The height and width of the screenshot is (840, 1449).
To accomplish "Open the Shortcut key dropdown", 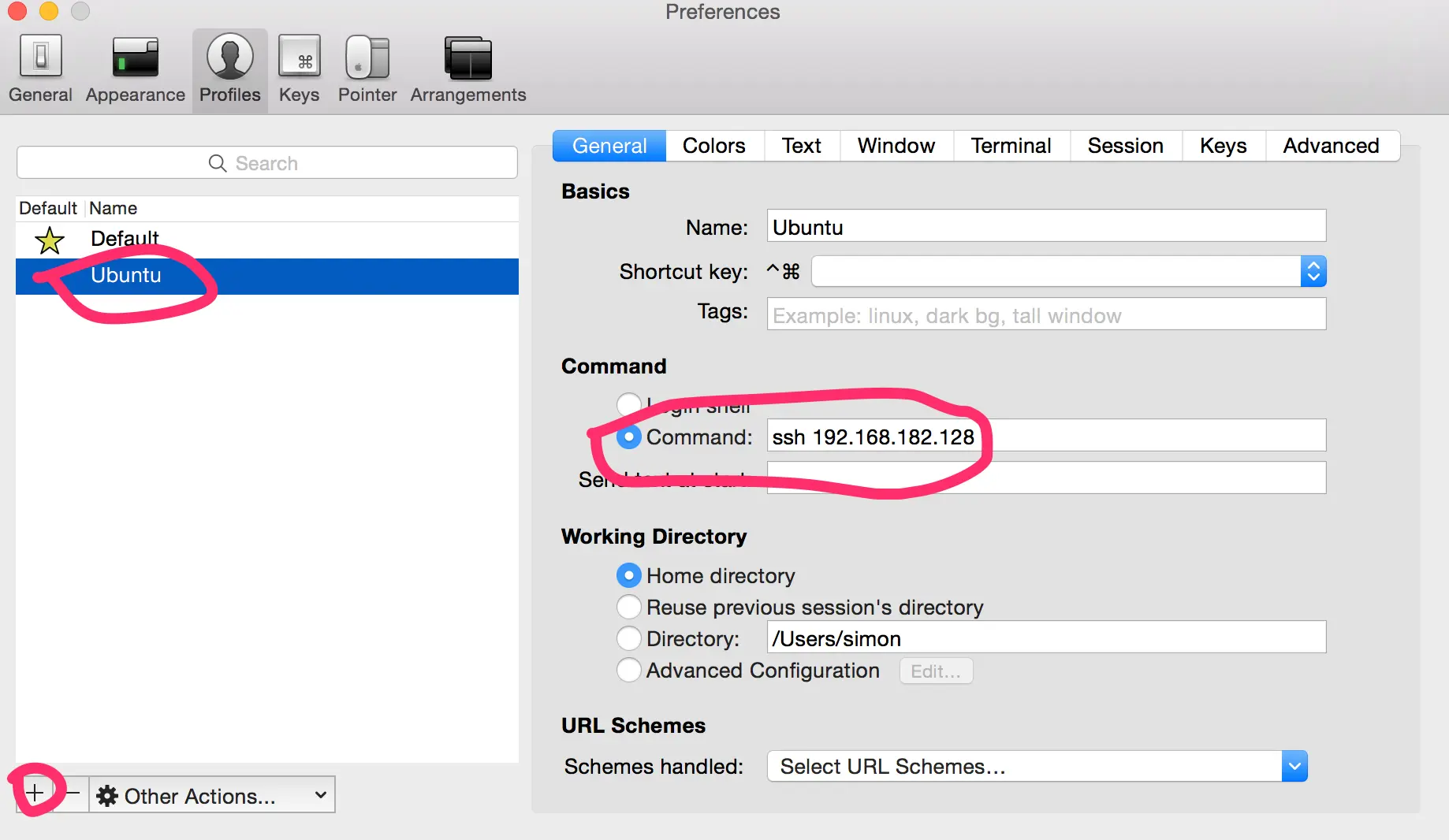I will click(1313, 272).
